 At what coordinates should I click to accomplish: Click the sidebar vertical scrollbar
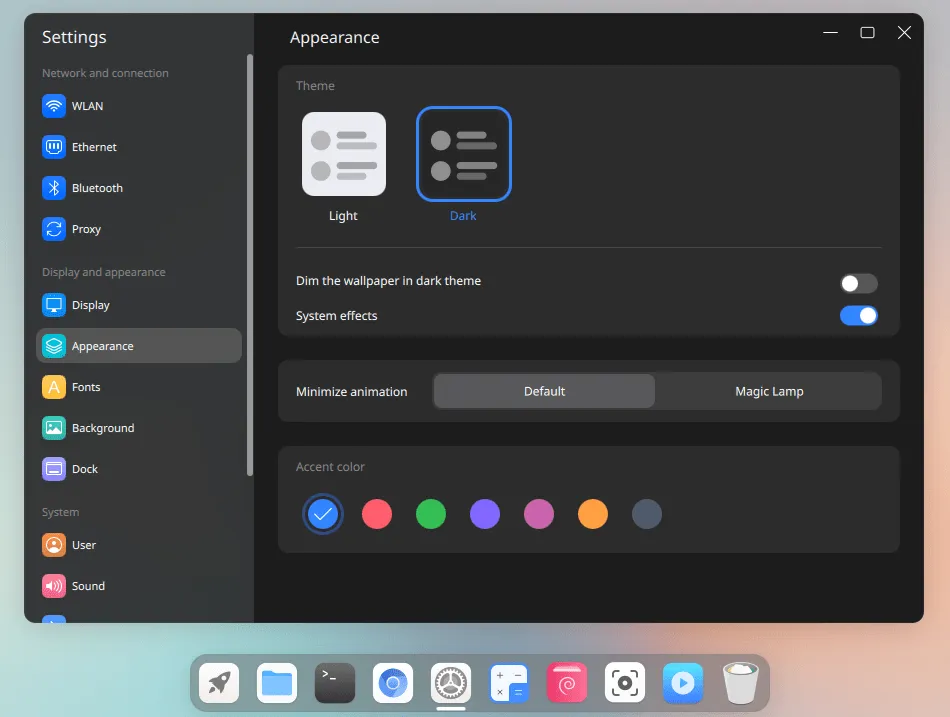250,265
